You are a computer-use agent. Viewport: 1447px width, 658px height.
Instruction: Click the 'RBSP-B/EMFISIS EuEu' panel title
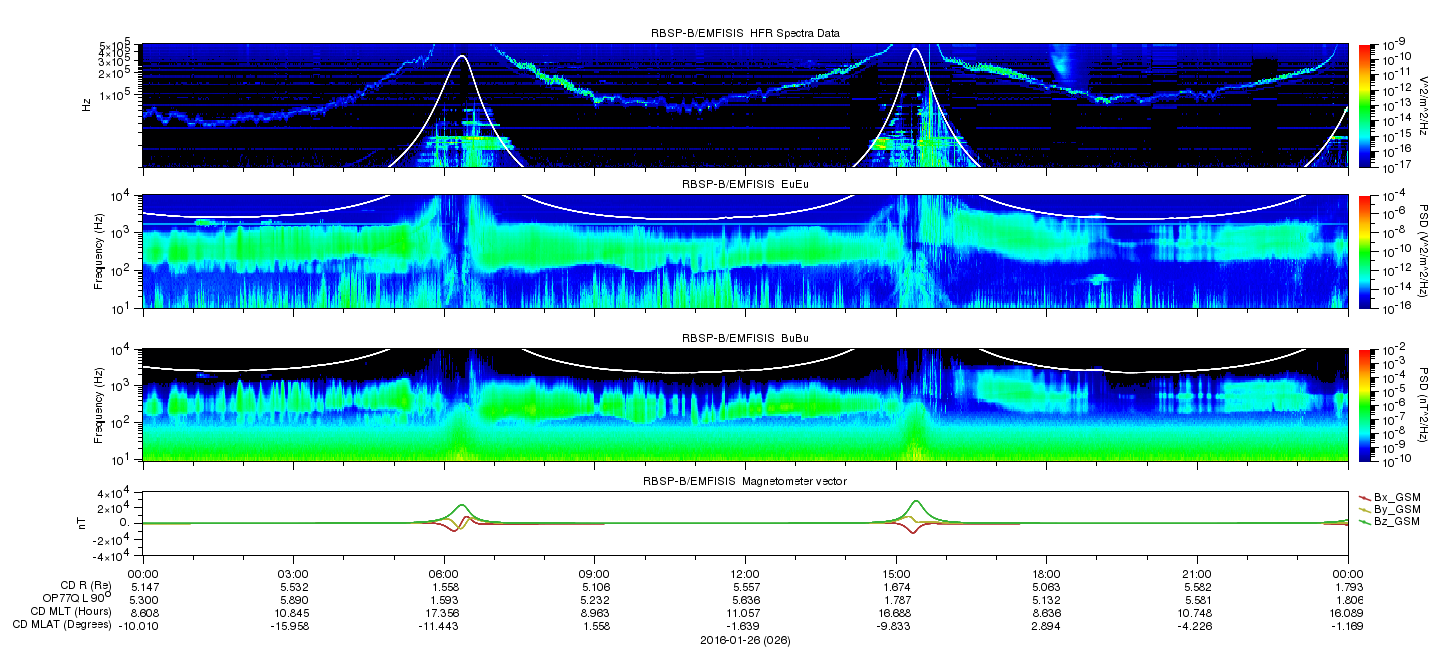pos(745,184)
